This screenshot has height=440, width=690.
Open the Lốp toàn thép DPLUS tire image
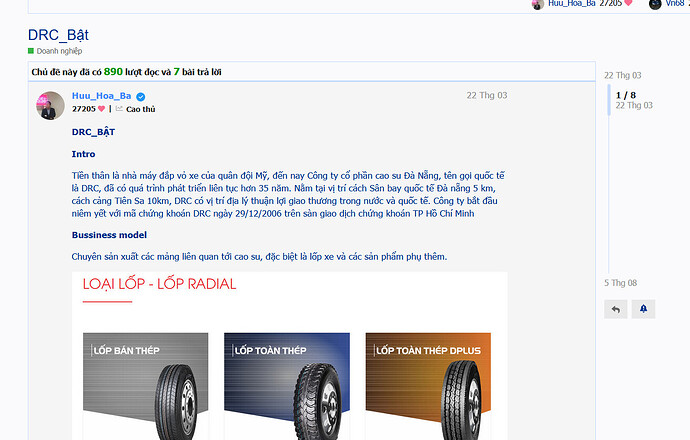pos(428,386)
